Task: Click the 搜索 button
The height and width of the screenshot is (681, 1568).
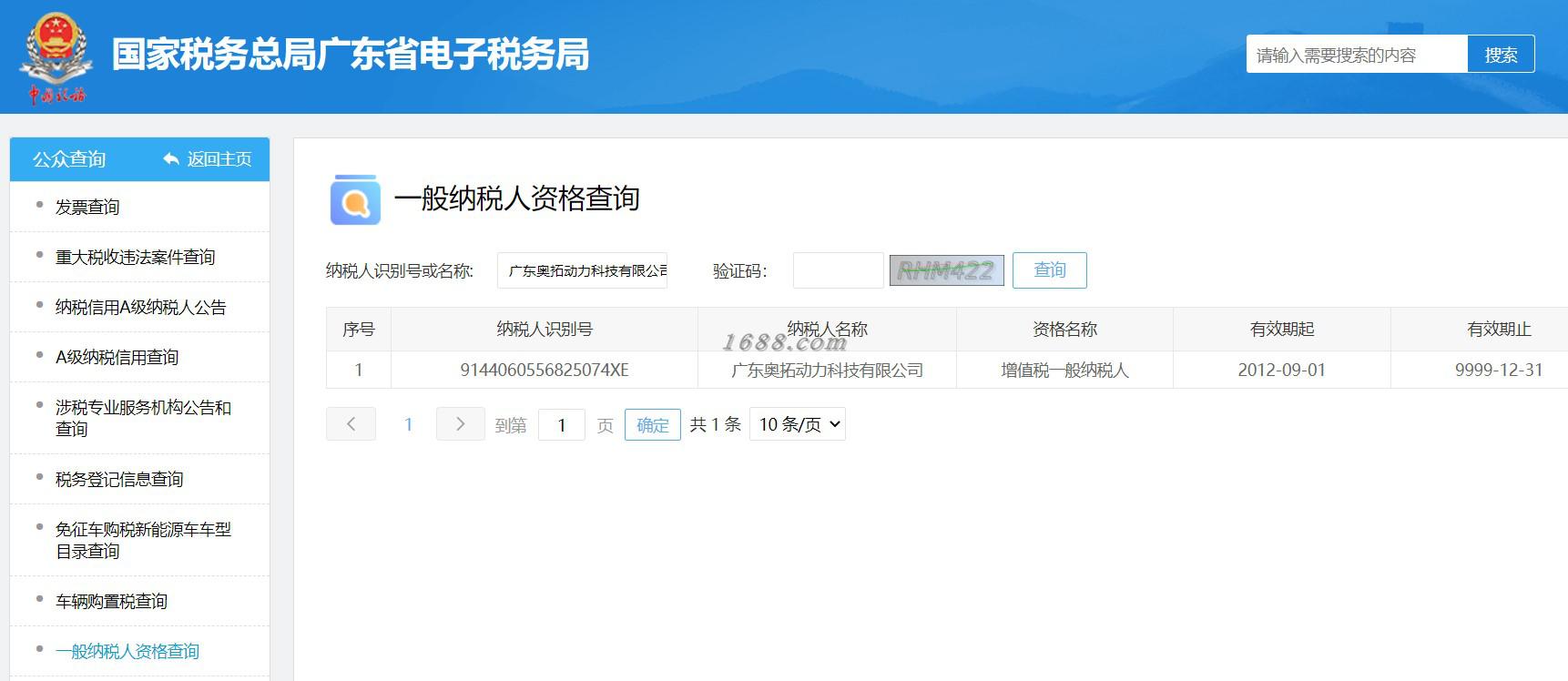Action: tap(1501, 55)
